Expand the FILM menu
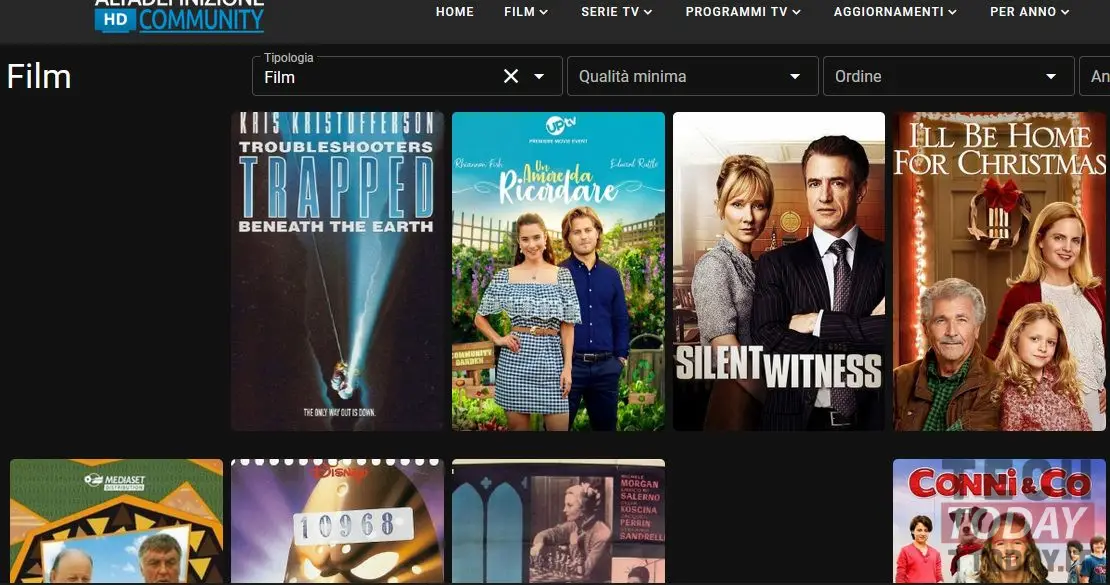This screenshot has height=585, width=1110. (x=526, y=12)
